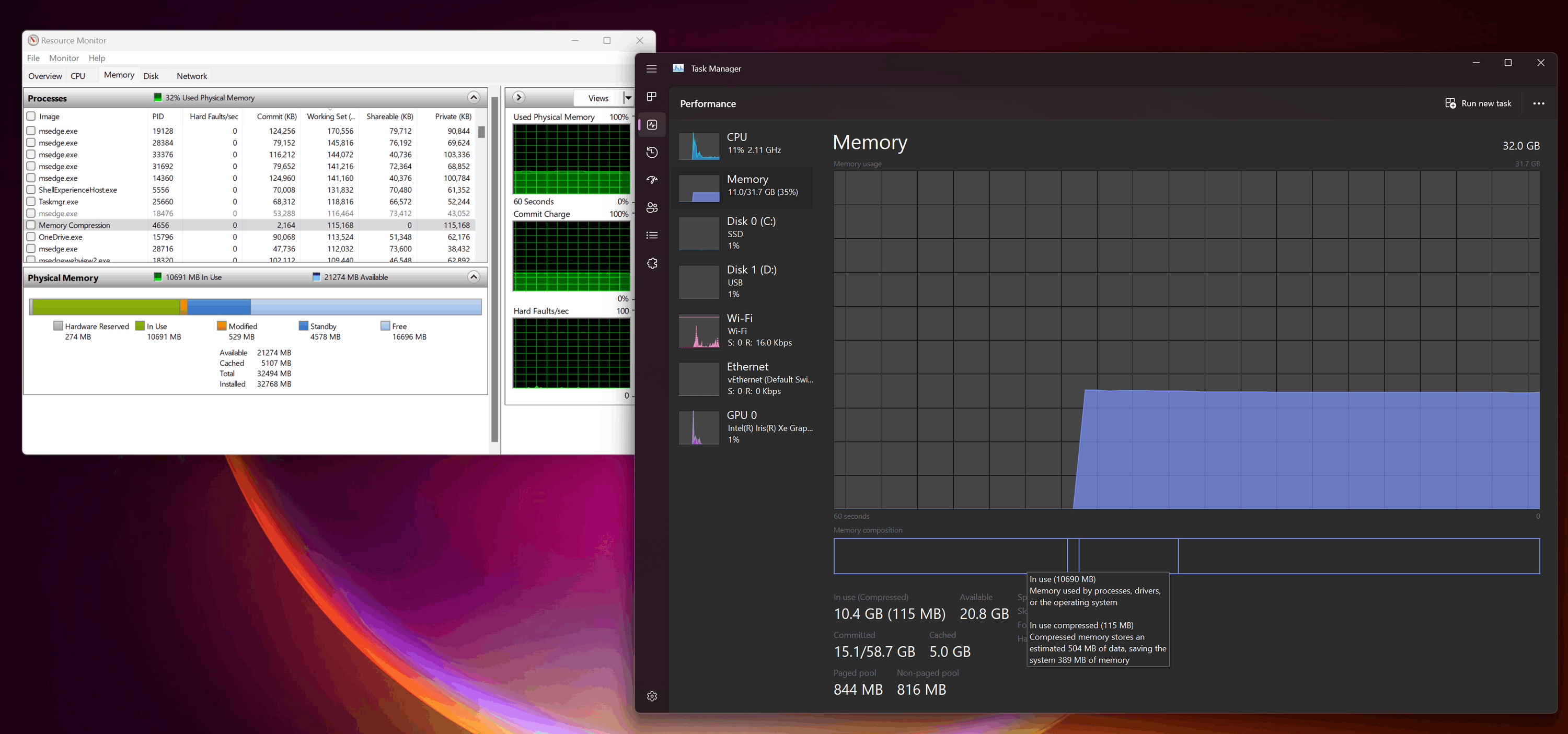Sort by Shareable (KB) column header
1568x734 pixels.
[x=389, y=116]
